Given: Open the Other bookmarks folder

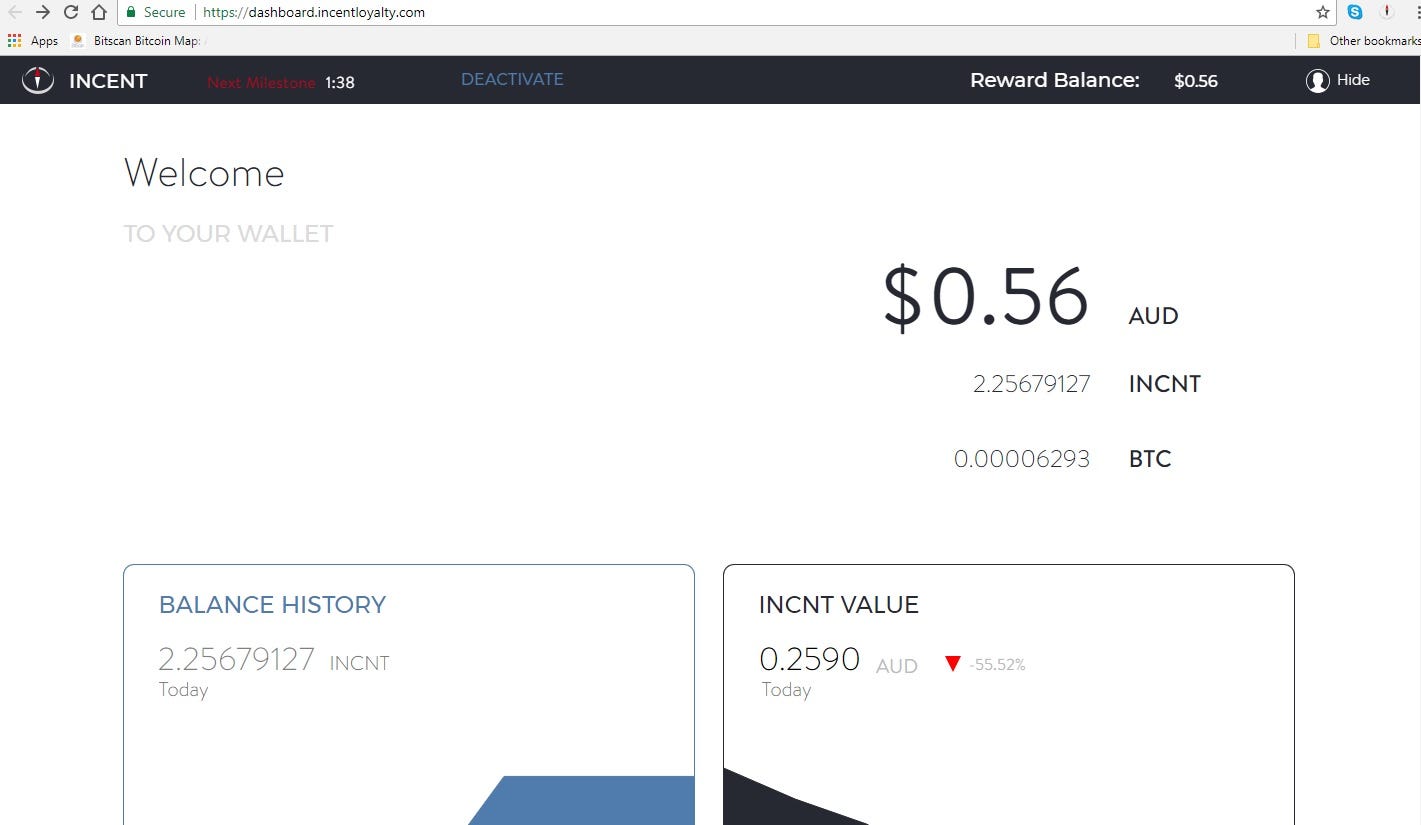Looking at the screenshot, I should [1364, 41].
